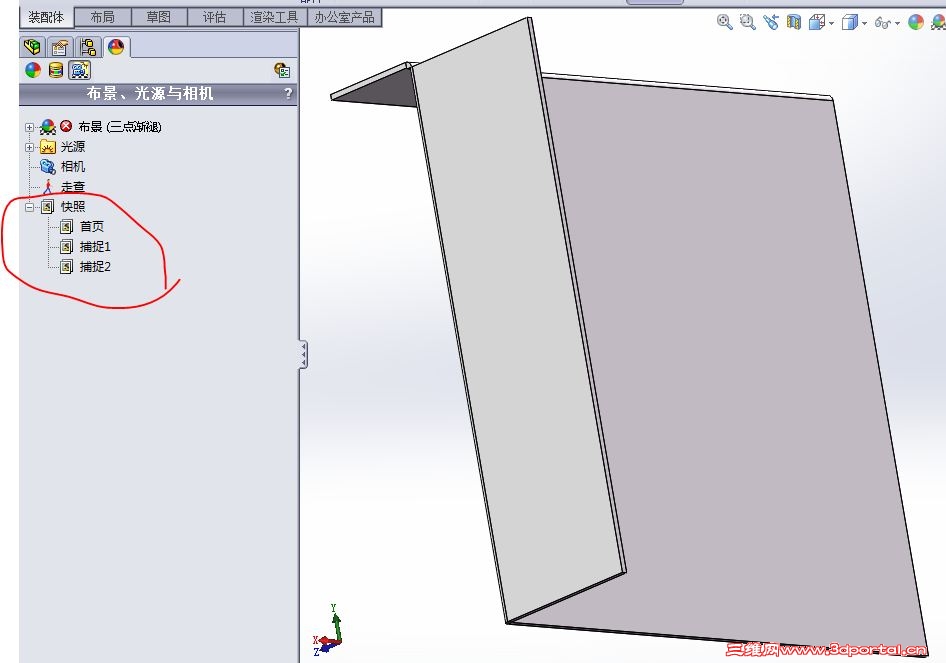Image resolution: width=946 pixels, height=663 pixels.
Task: Click the red error mark beside 布景
Action: [66, 125]
